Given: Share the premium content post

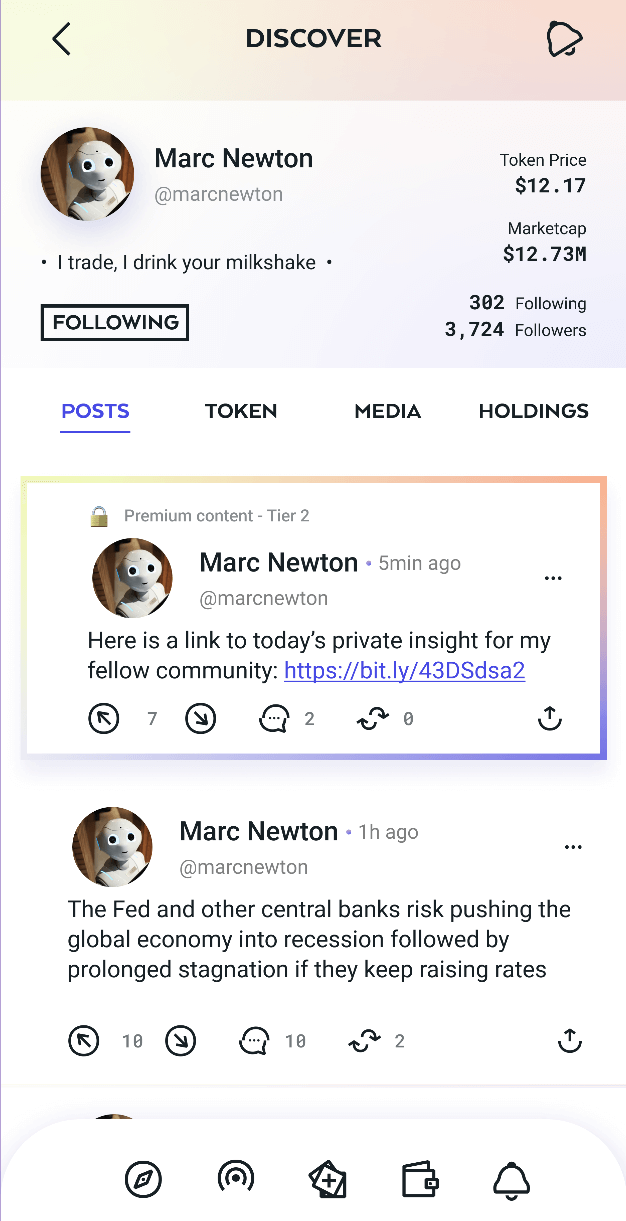Looking at the screenshot, I should 550,718.
